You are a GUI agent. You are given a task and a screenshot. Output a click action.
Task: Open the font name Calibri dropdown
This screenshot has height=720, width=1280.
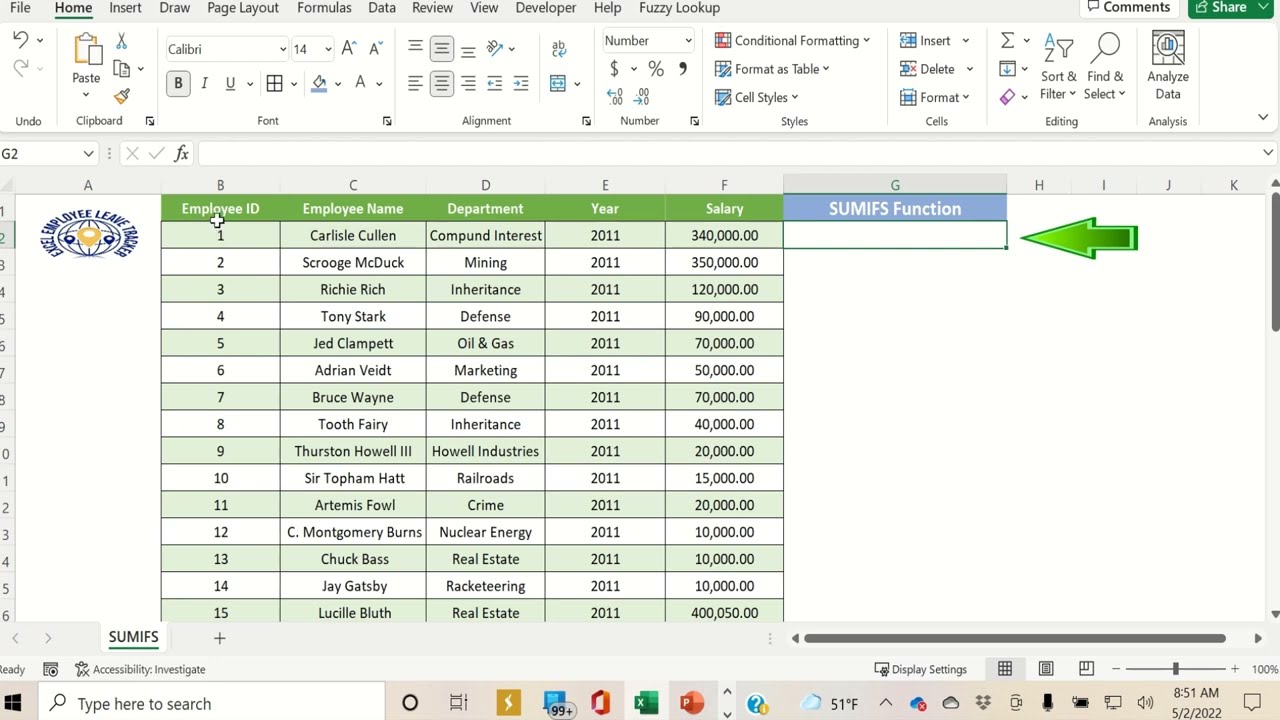pos(282,49)
